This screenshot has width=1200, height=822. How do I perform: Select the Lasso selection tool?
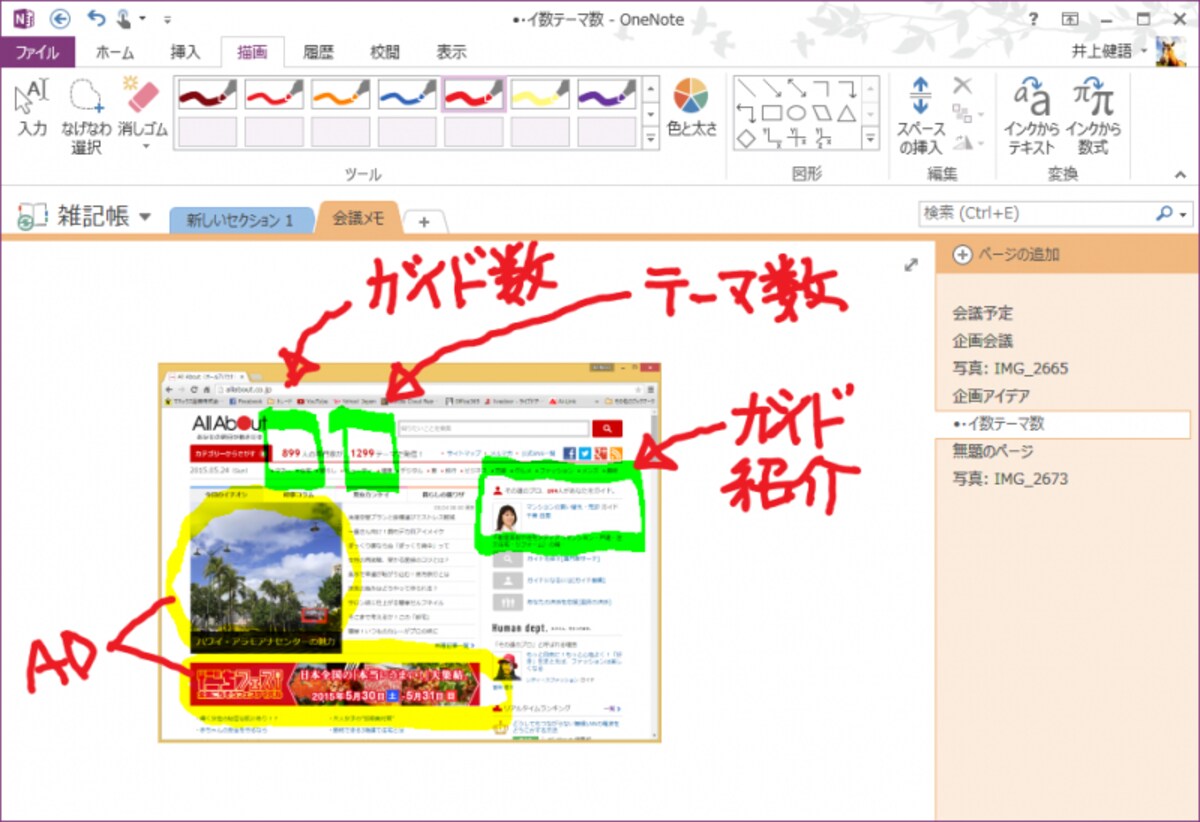click(87, 117)
